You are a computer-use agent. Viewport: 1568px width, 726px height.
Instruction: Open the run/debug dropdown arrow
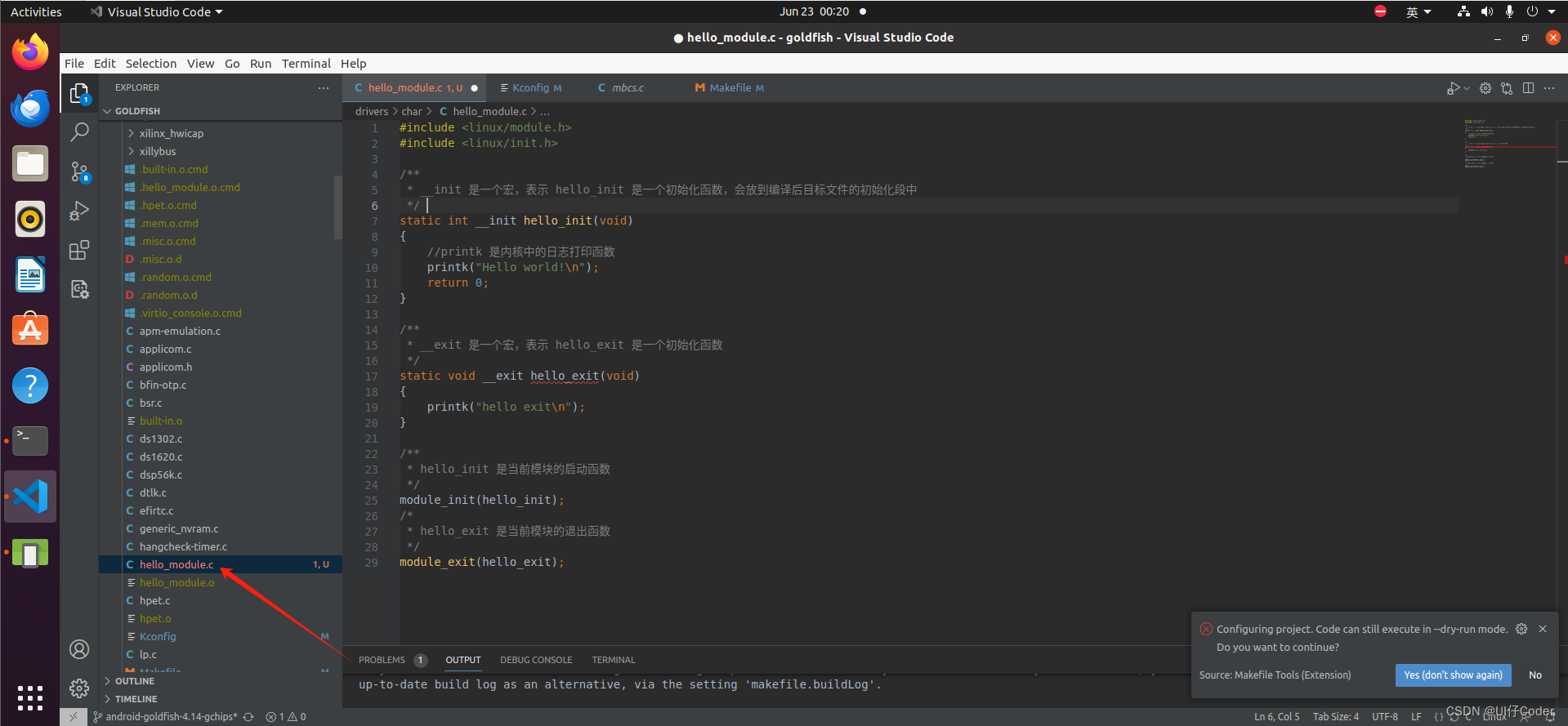point(1467,88)
